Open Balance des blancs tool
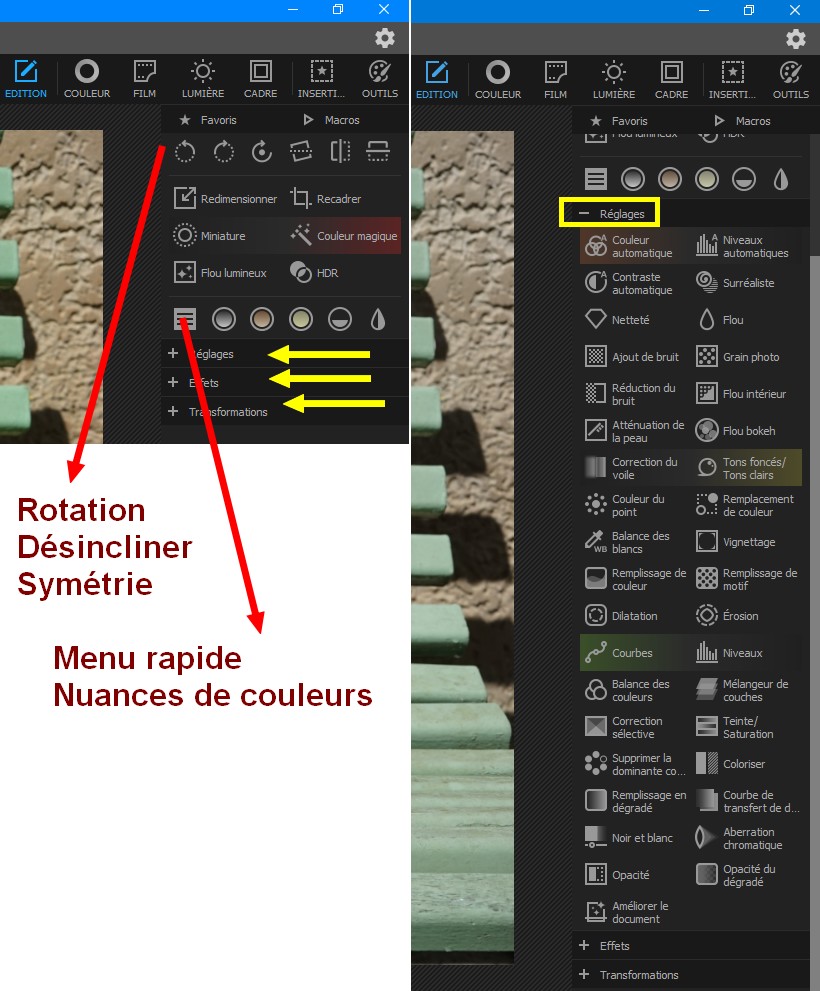The height and width of the screenshot is (991, 820). [x=634, y=542]
